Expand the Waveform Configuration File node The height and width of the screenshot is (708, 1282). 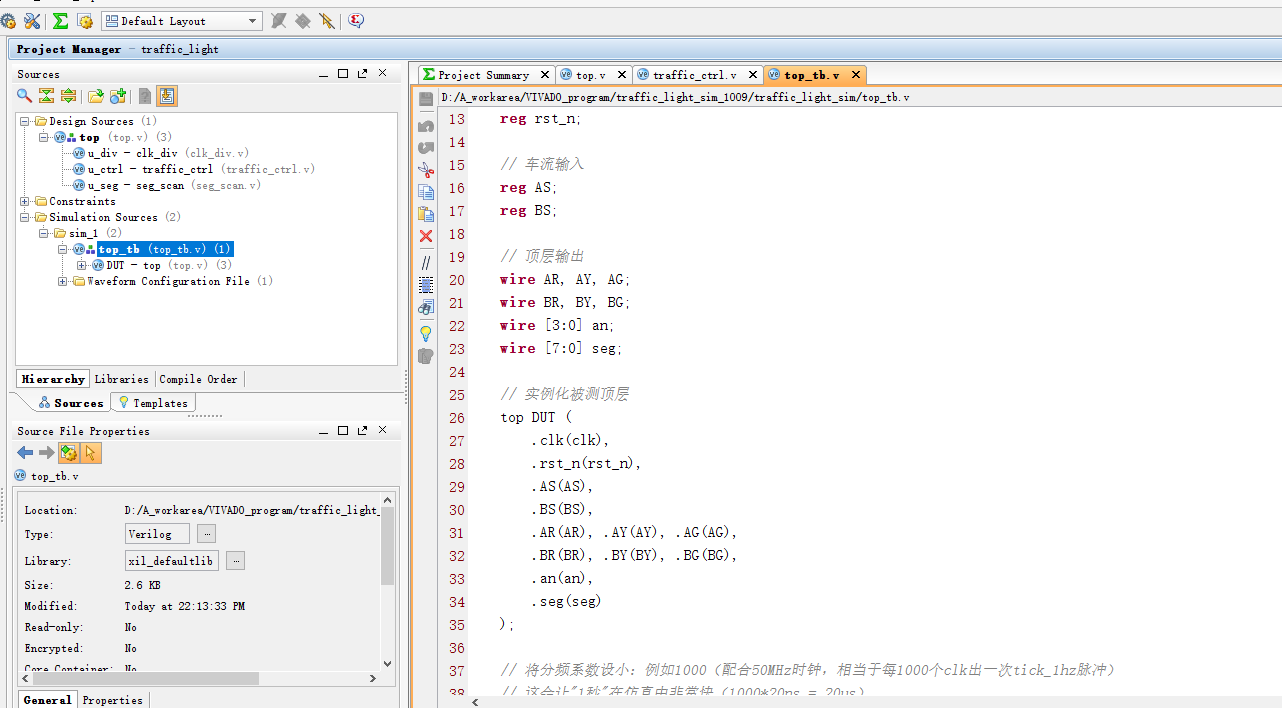tap(63, 281)
